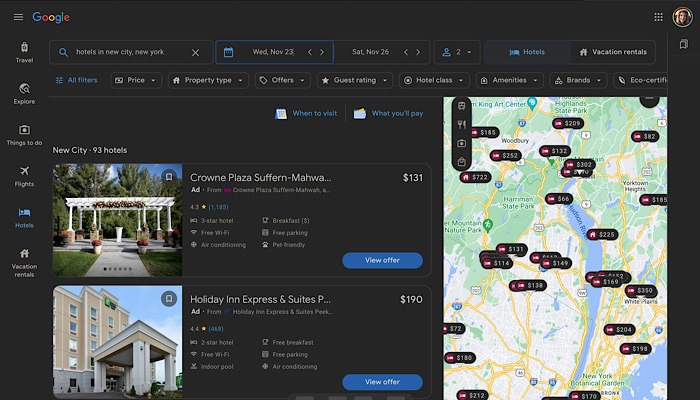This screenshot has width=700, height=400.
Task: Move check-in date one day later
Action: coord(322,52)
